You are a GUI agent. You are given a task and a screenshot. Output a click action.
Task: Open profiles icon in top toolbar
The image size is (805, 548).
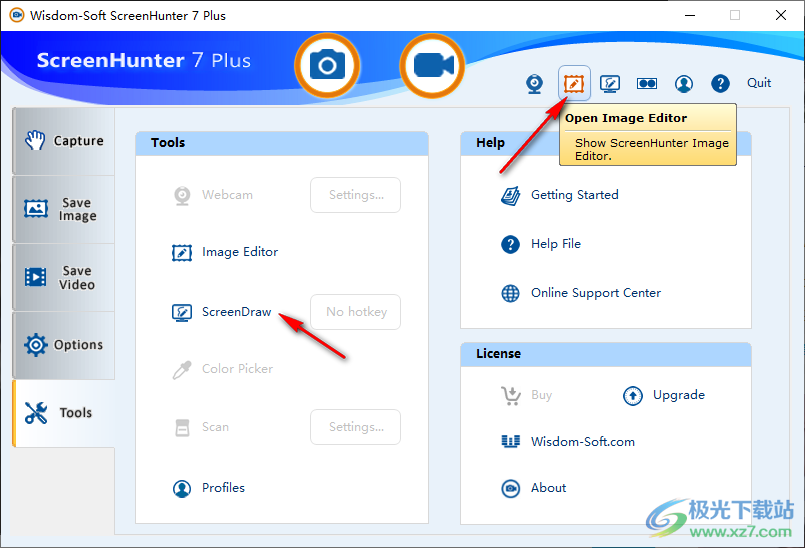click(684, 83)
